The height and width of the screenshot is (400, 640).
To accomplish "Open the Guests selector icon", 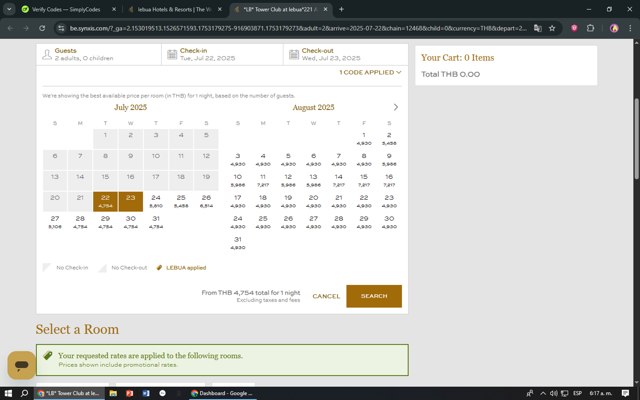I will click(x=47, y=54).
